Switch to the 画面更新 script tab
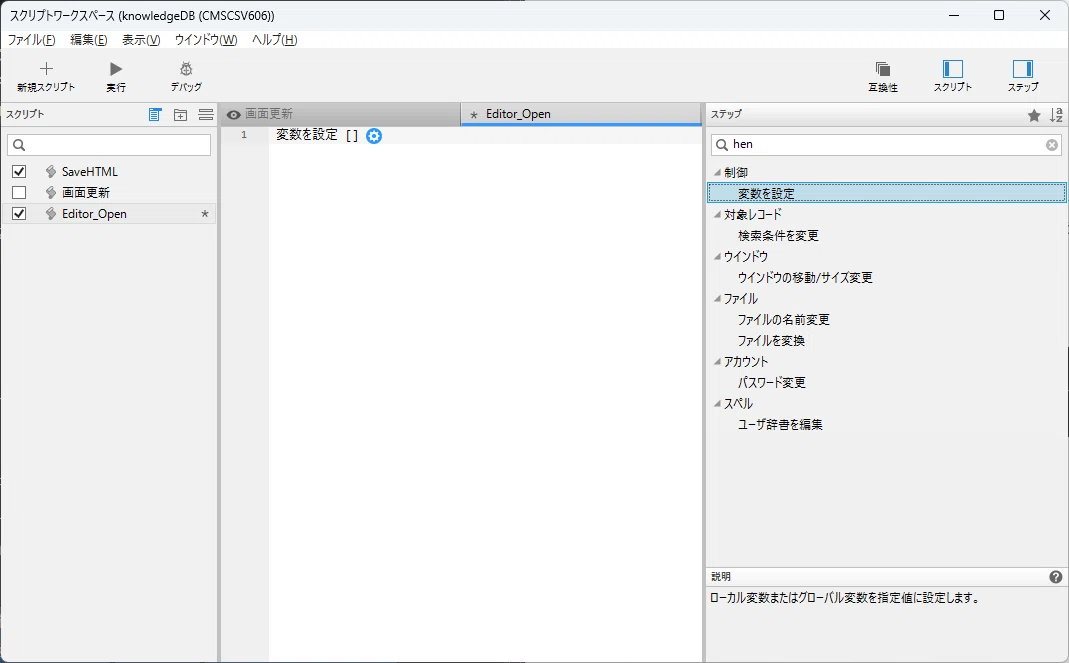1069x663 pixels. pyautogui.click(x=340, y=115)
